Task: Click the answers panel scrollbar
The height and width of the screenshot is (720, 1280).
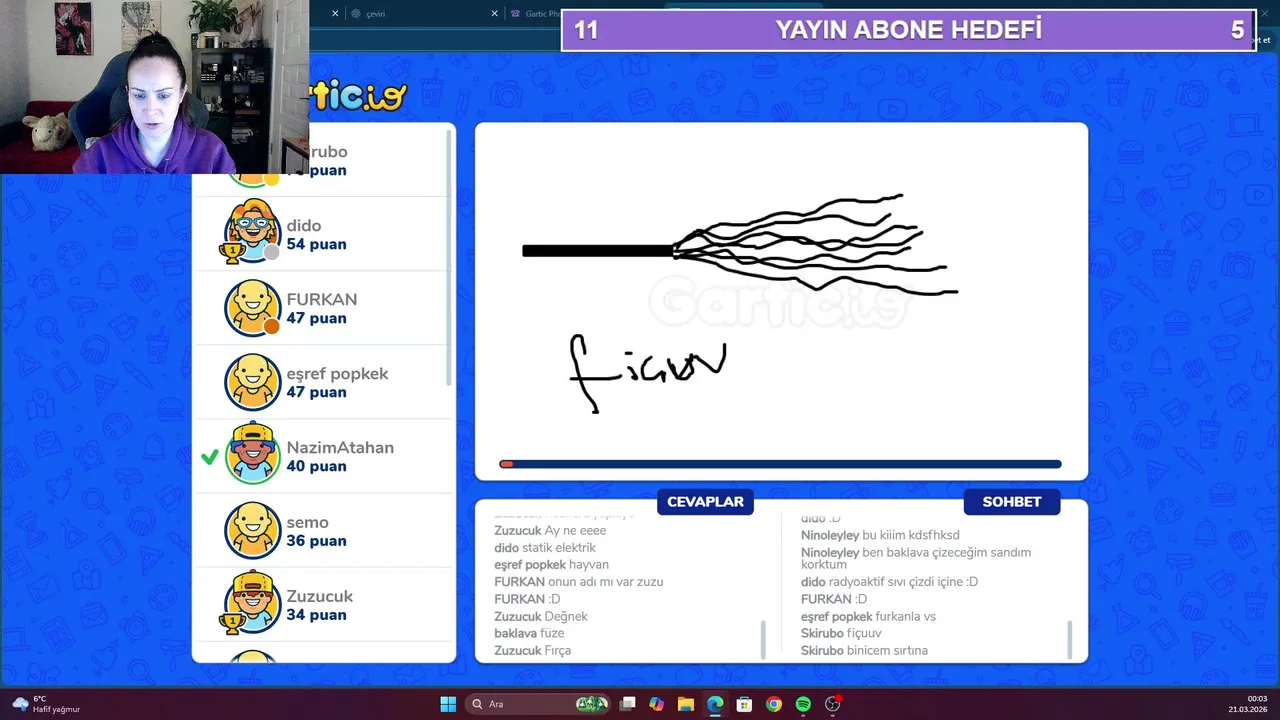Action: click(x=763, y=640)
